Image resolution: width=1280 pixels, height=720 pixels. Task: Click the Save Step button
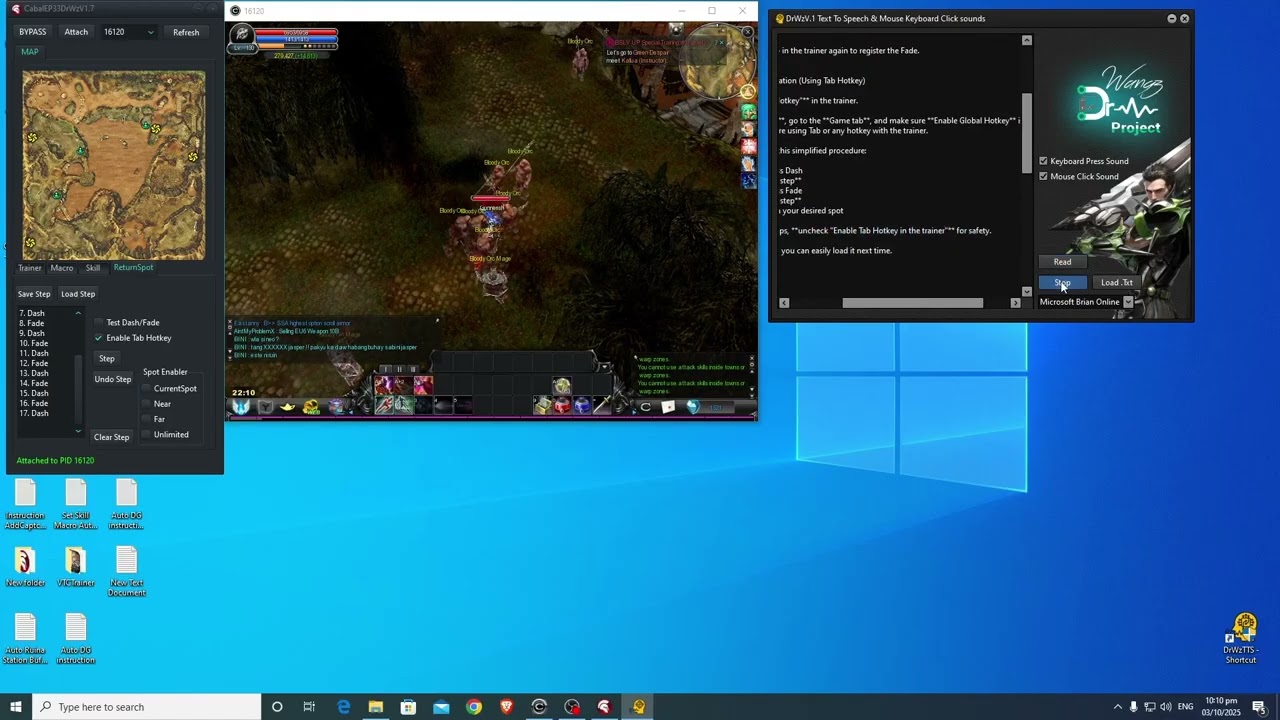pos(34,294)
